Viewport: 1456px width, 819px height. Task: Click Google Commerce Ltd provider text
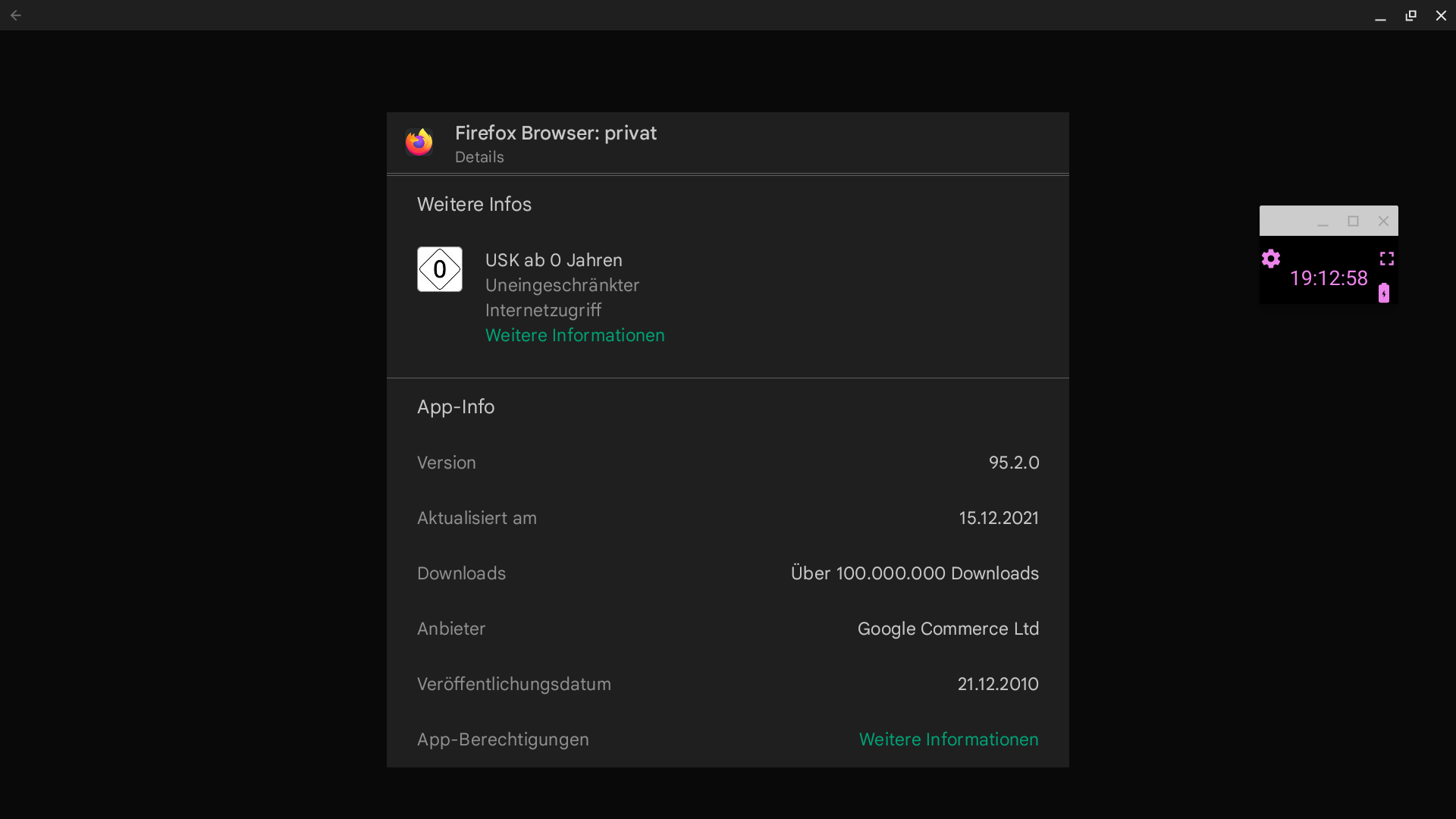947,629
